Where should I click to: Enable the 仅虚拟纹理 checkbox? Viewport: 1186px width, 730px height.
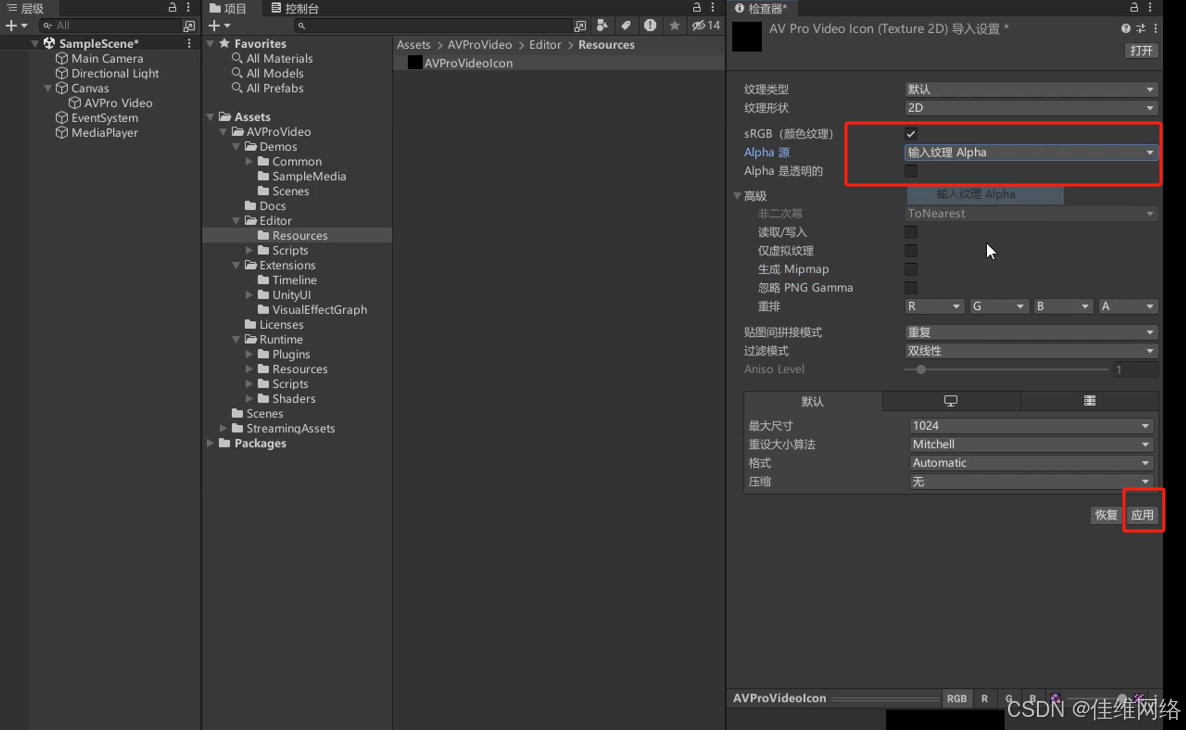[x=911, y=250]
